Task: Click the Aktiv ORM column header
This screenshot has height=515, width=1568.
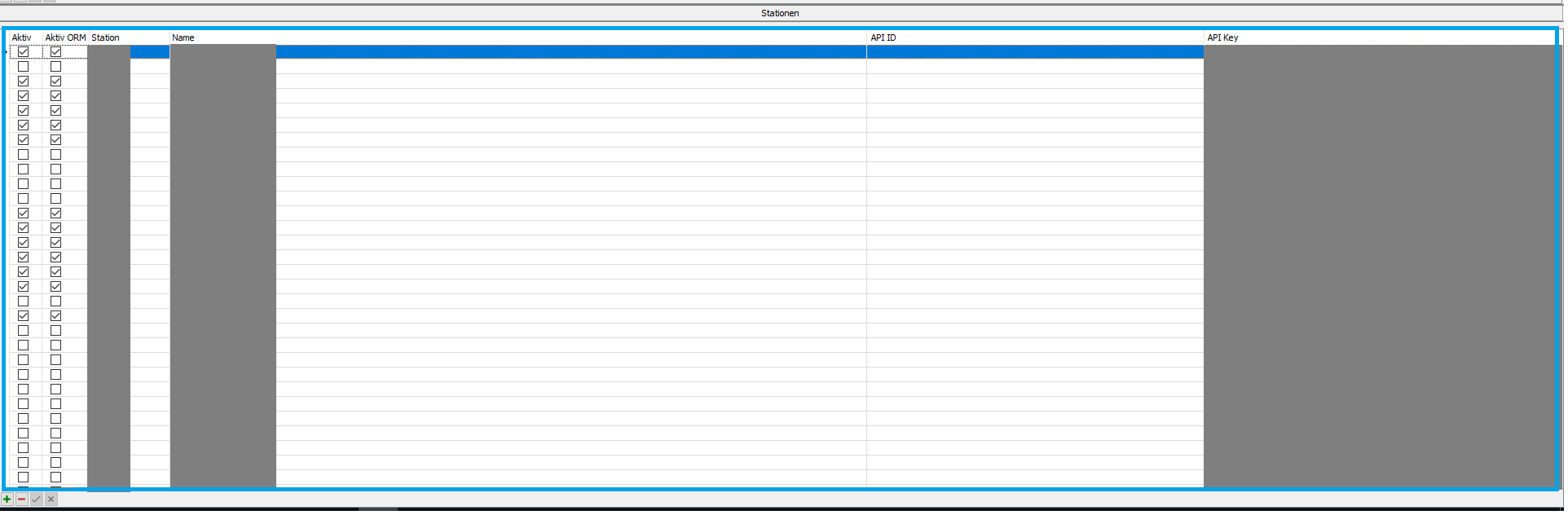Action: click(x=65, y=37)
